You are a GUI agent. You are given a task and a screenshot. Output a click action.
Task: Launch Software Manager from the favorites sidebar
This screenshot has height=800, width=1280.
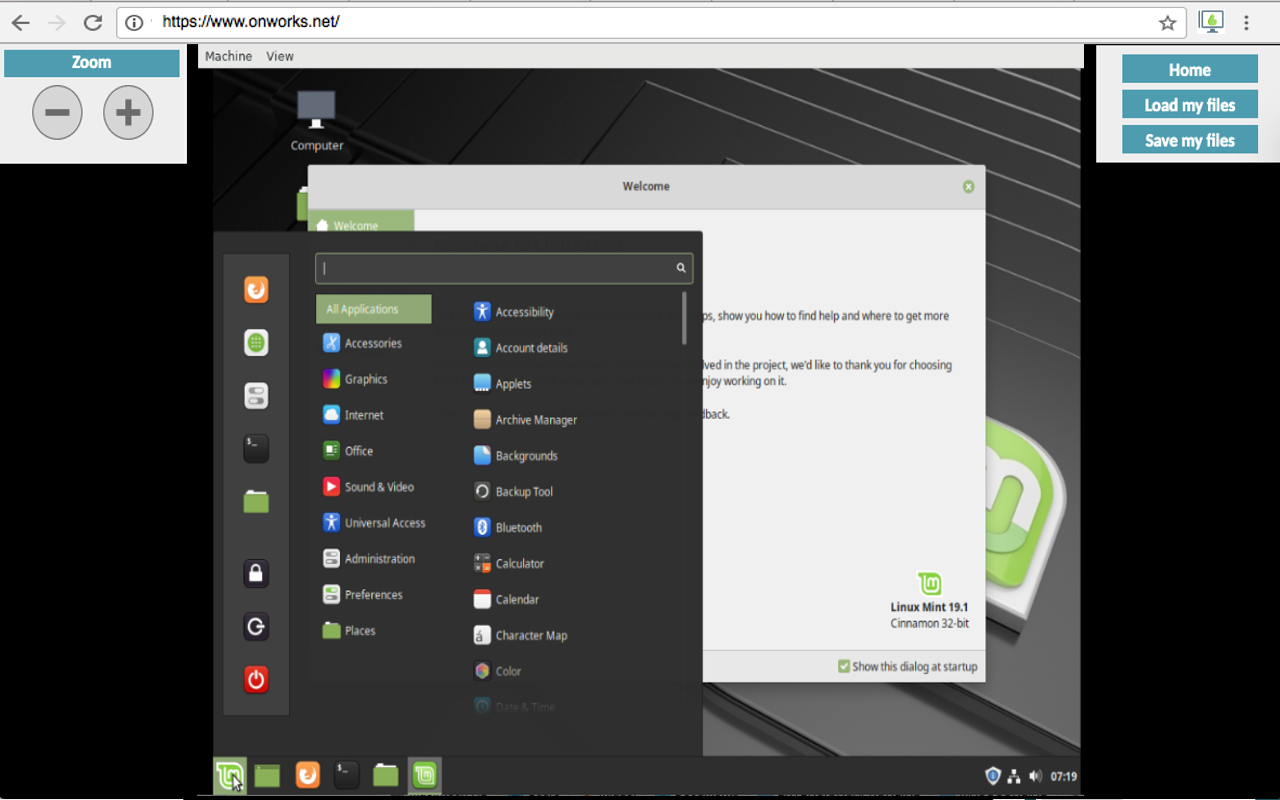tap(256, 343)
